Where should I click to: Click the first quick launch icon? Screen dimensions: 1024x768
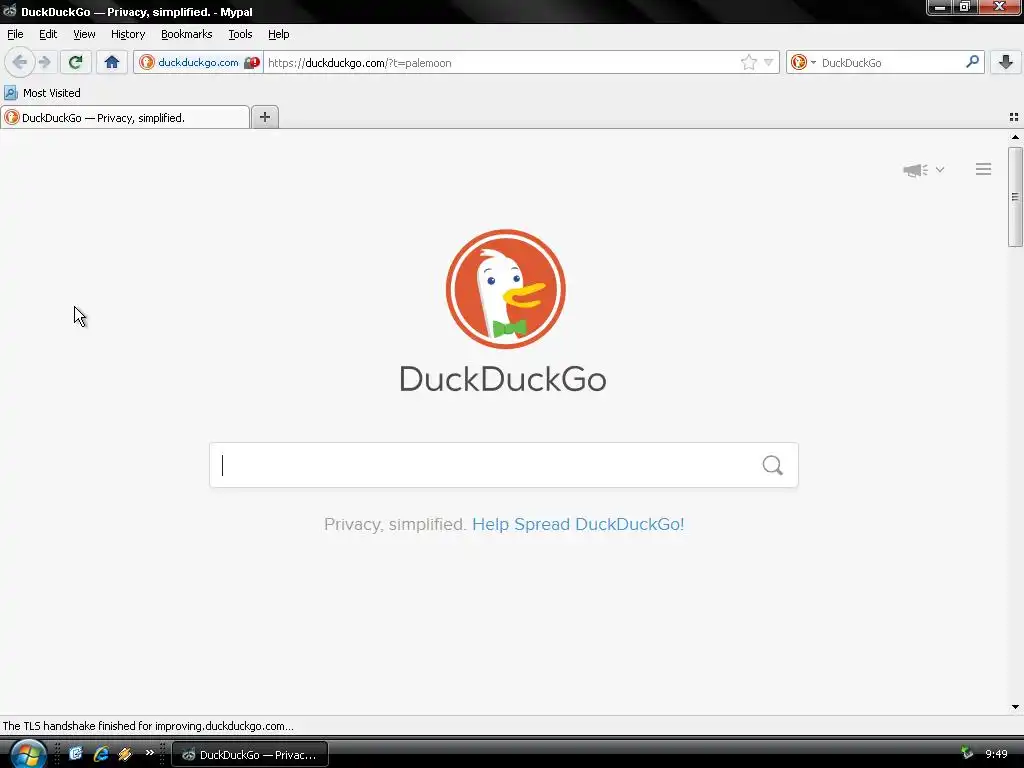tap(76, 754)
